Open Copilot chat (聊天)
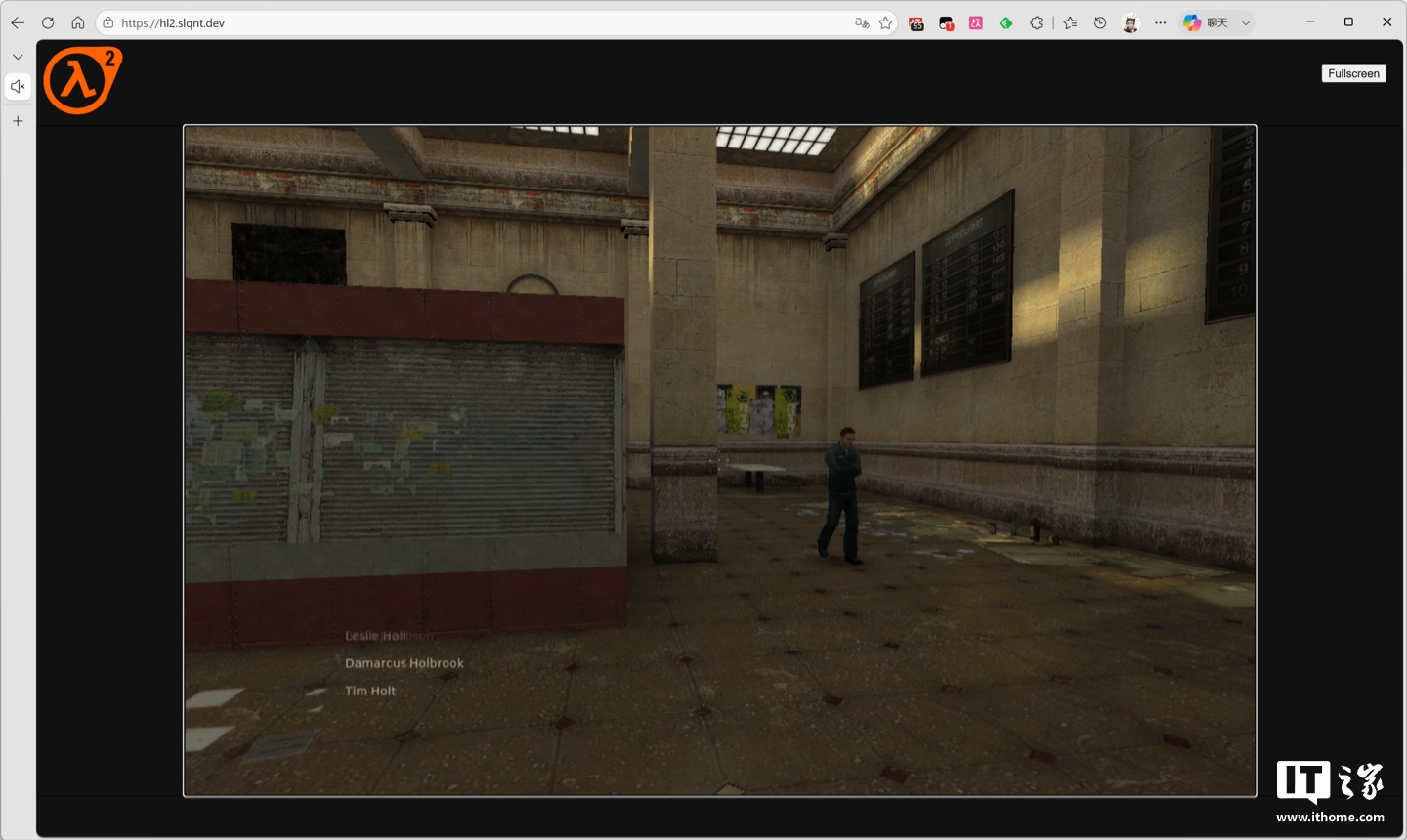Screen dimensions: 1407x840 1206,22
